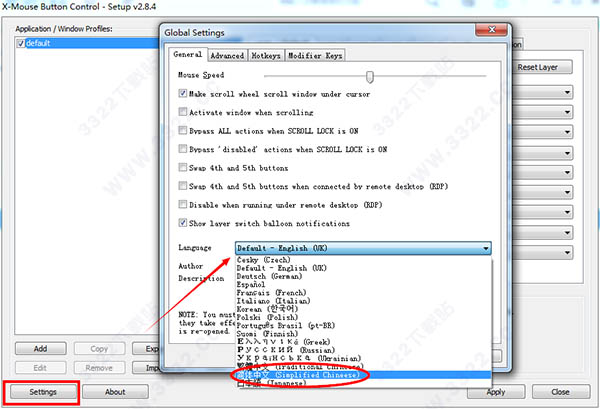Click the Copy profile button
The height and width of the screenshot is (409, 600).
[x=99, y=349]
